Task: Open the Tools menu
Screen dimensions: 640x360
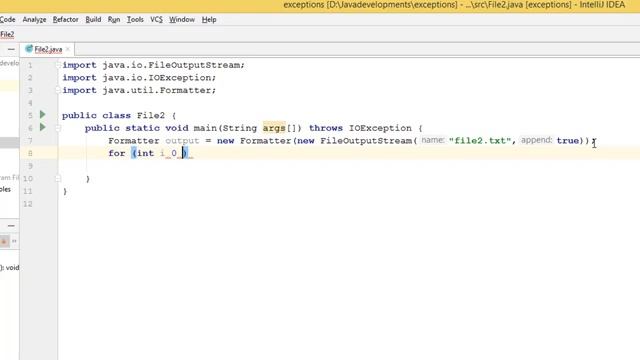Action: point(135,20)
